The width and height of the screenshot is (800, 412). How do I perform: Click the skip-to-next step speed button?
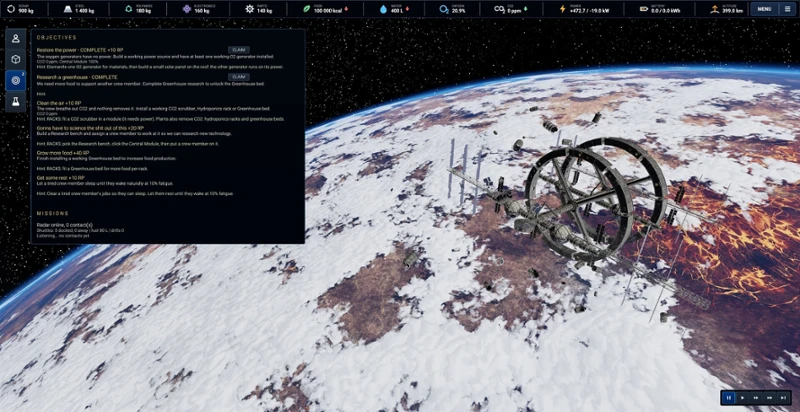[783, 397]
